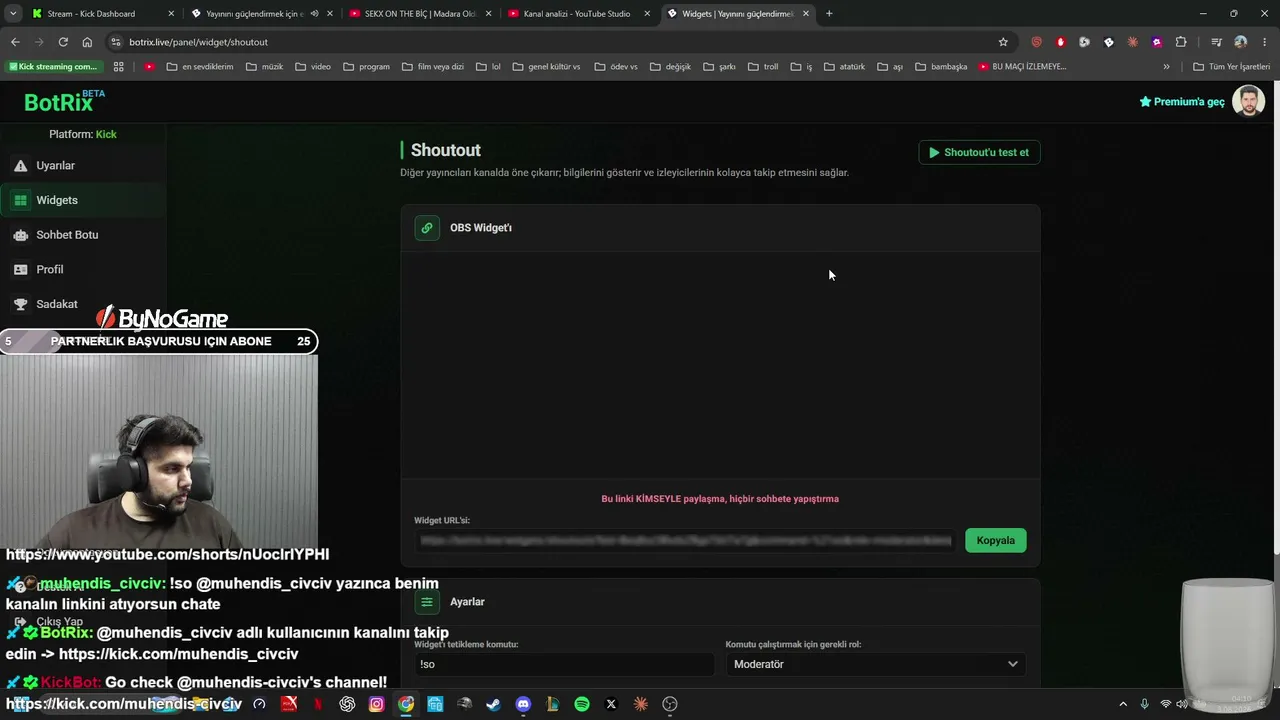Click the 'Shoutout'u test et' button
Screen dimensions: 1280x720
[x=979, y=153]
